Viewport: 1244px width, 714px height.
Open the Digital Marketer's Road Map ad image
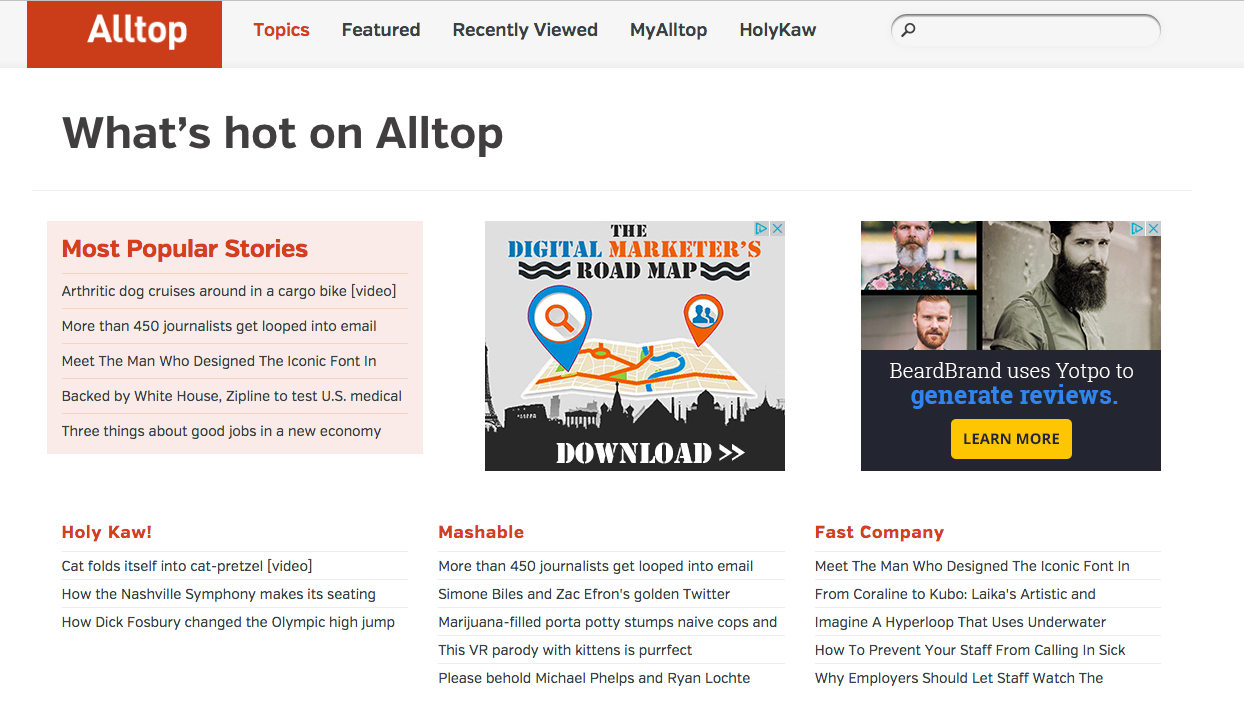(635, 346)
